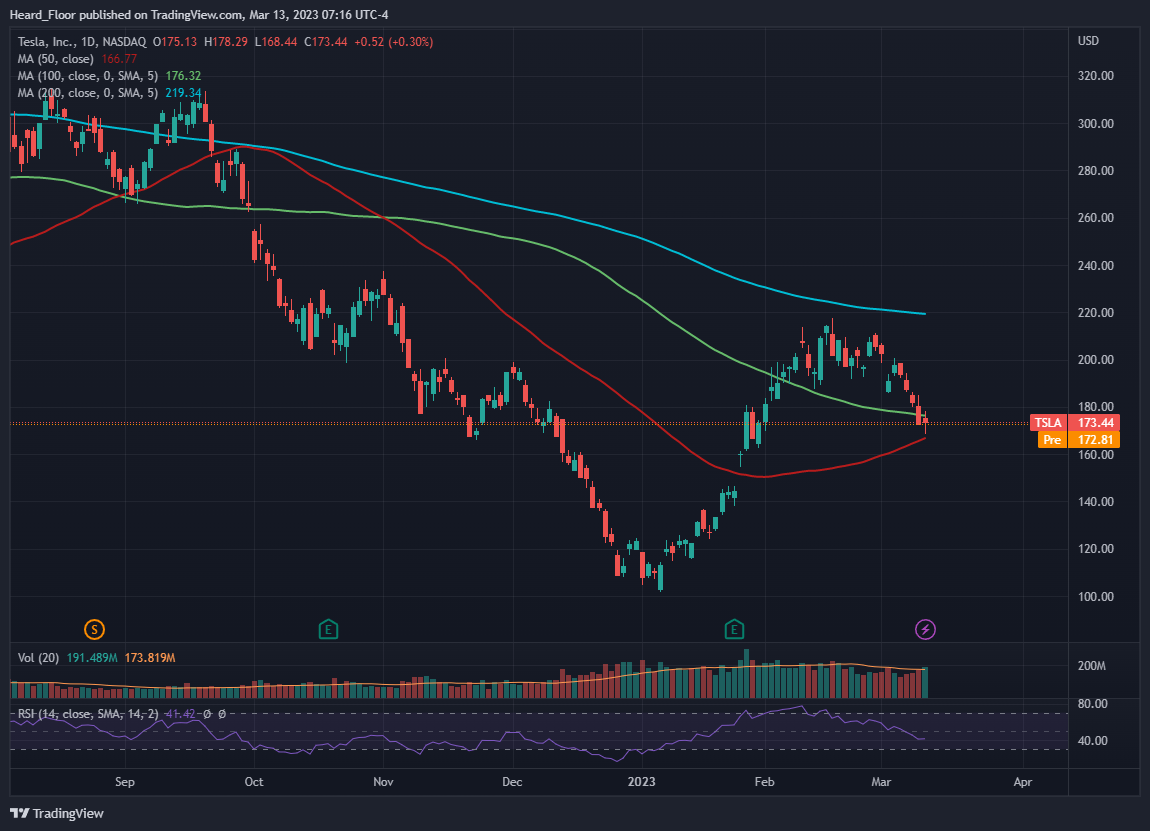Click the 140.00 price axis label
This screenshot has width=1150, height=831.
pos(1096,502)
